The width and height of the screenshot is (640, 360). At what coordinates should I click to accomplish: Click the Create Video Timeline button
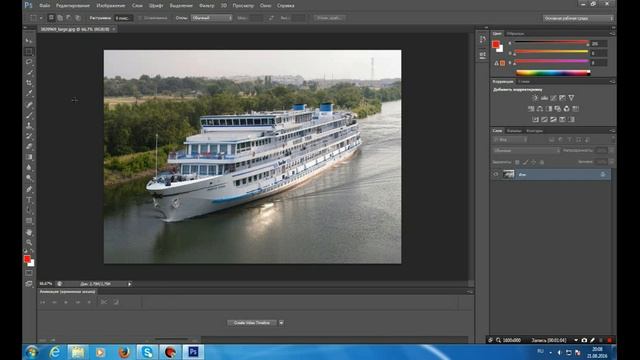[x=252, y=323]
